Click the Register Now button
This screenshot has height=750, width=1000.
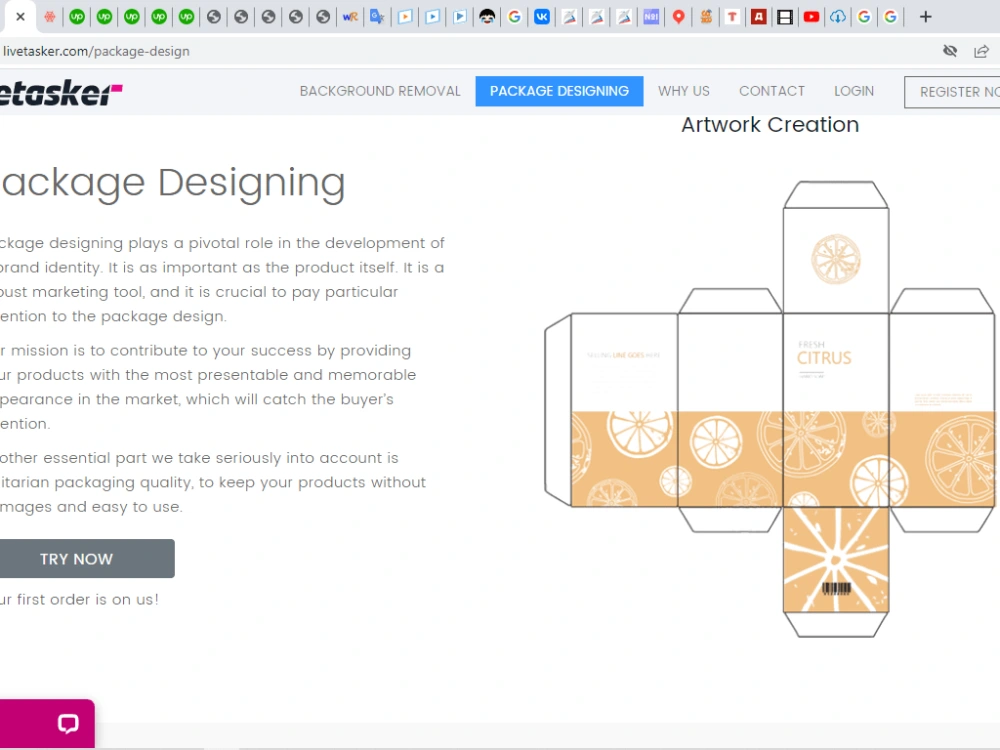952,92
